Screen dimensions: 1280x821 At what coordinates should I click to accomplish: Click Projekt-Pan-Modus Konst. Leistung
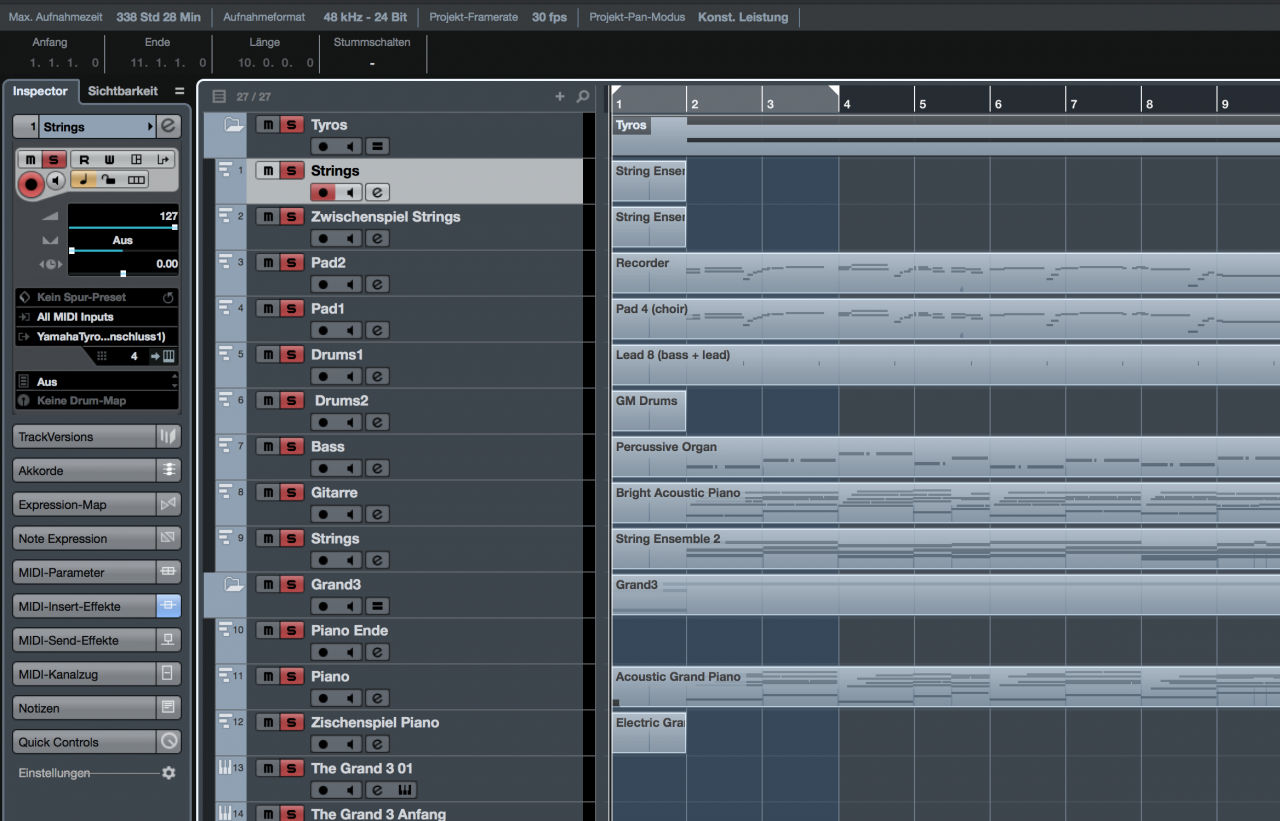click(743, 17)
